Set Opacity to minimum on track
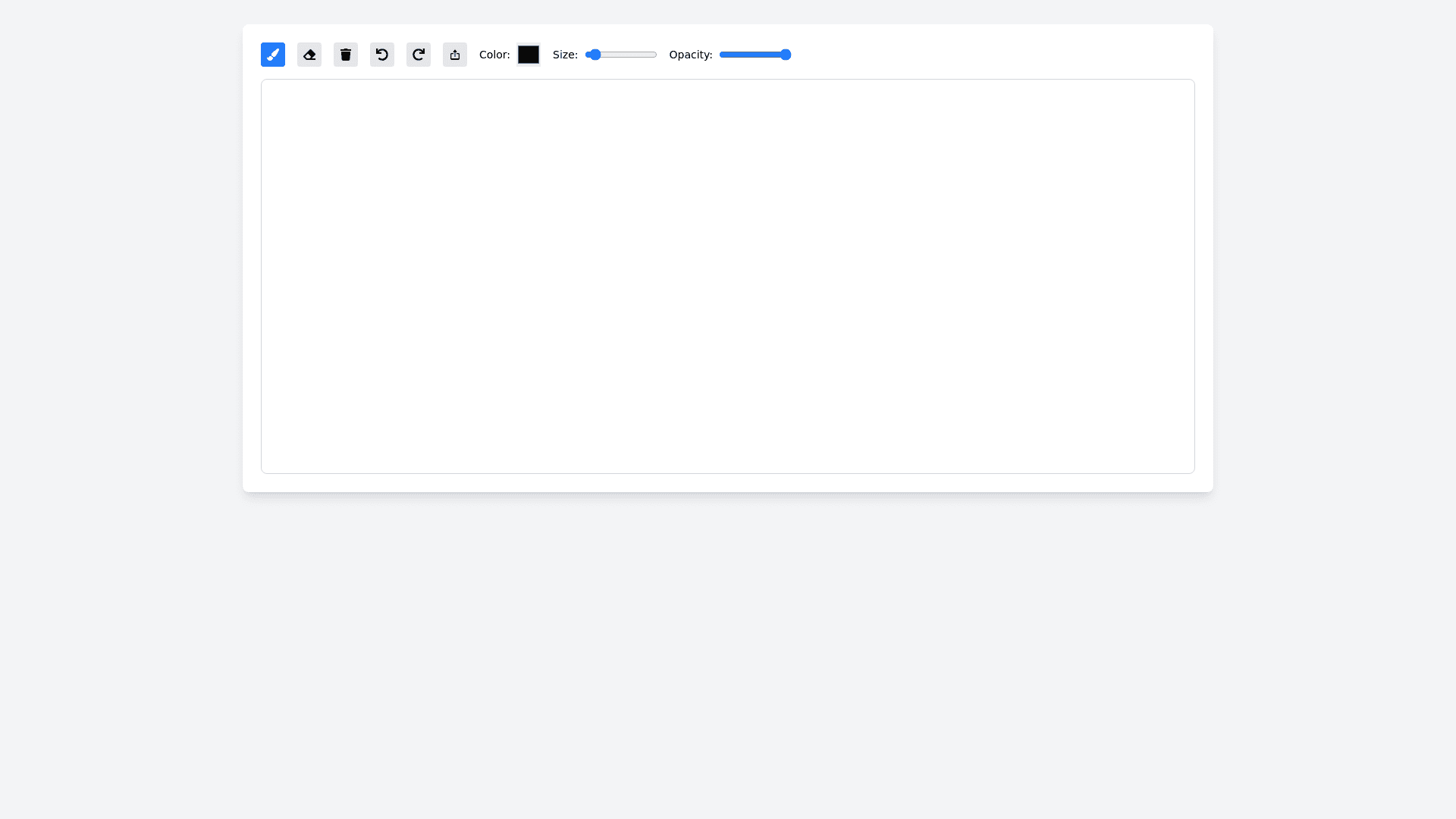This screenshot has height=819, width=1456. coord(721,55)
